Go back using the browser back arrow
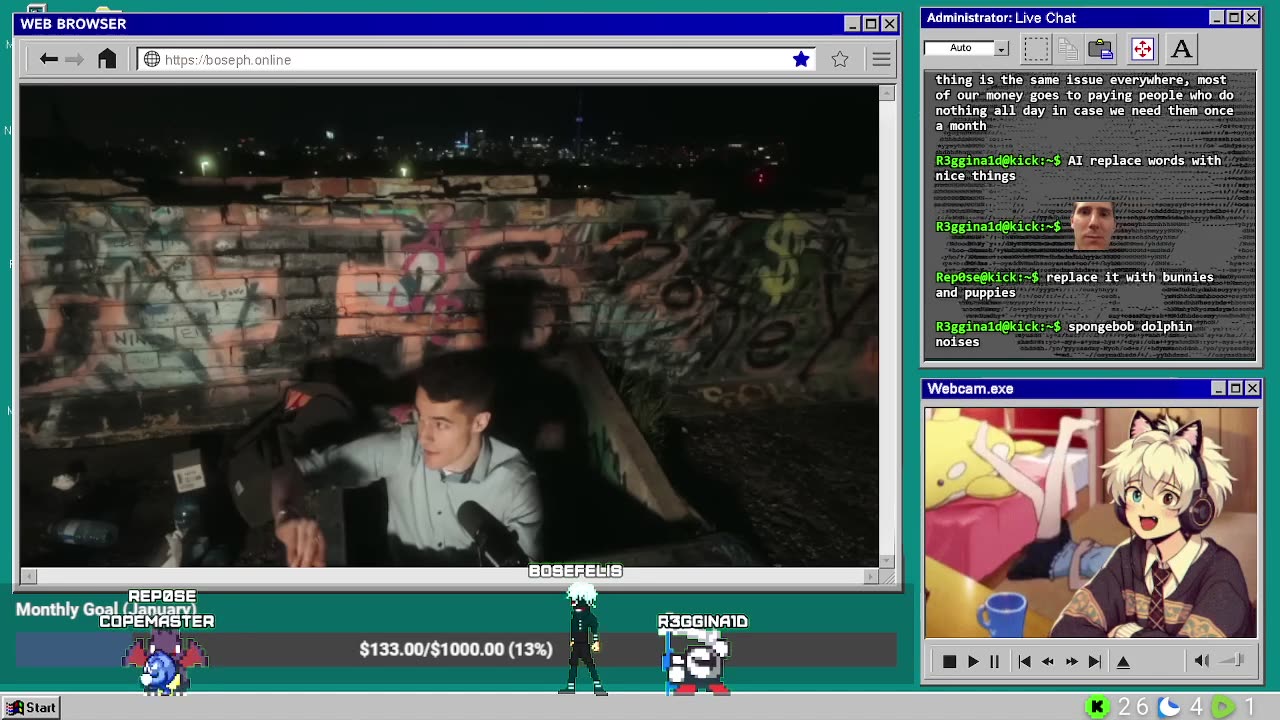 (48, 59)
